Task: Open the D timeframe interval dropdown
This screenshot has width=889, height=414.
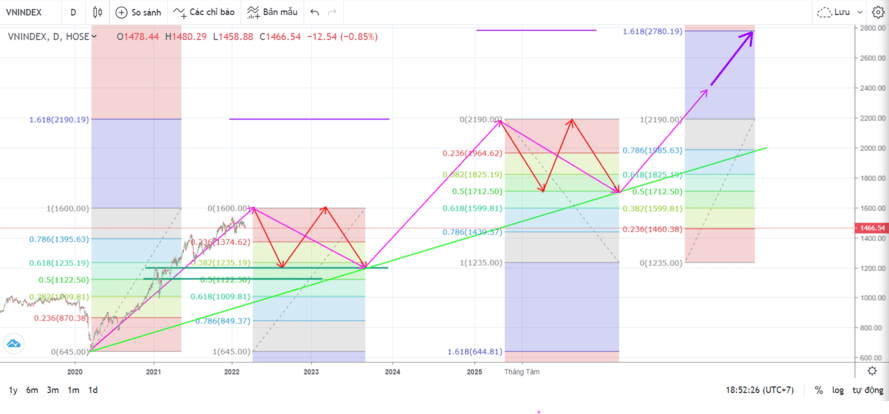Action: click(x=73, y=13)
